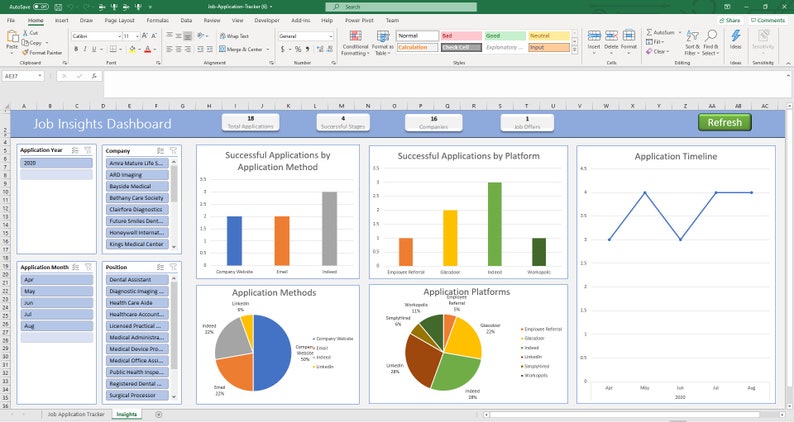794x422 pixels.
Task: Open the ribbon display options icon
Action: point(727,7)
